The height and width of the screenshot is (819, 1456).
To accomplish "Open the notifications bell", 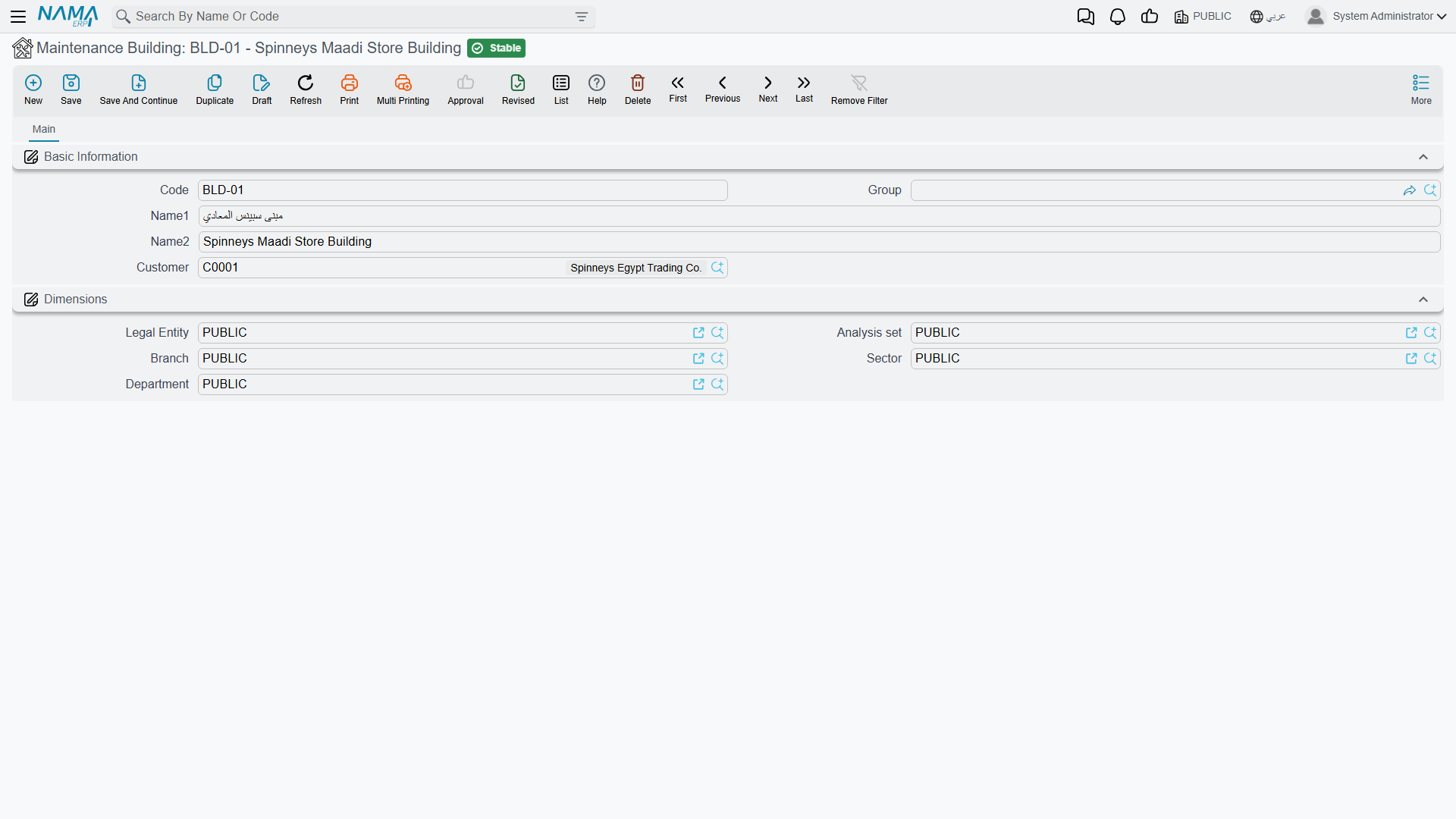I will [x=1118, y=17].
